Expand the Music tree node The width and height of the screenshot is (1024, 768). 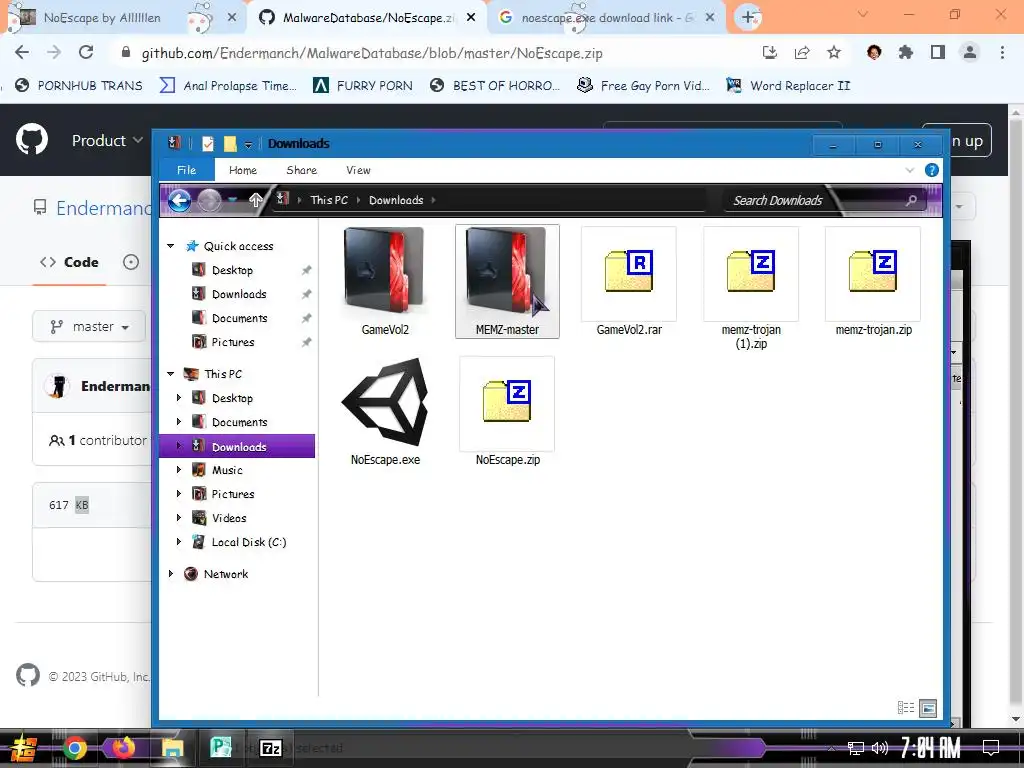[x=179, y=470]
